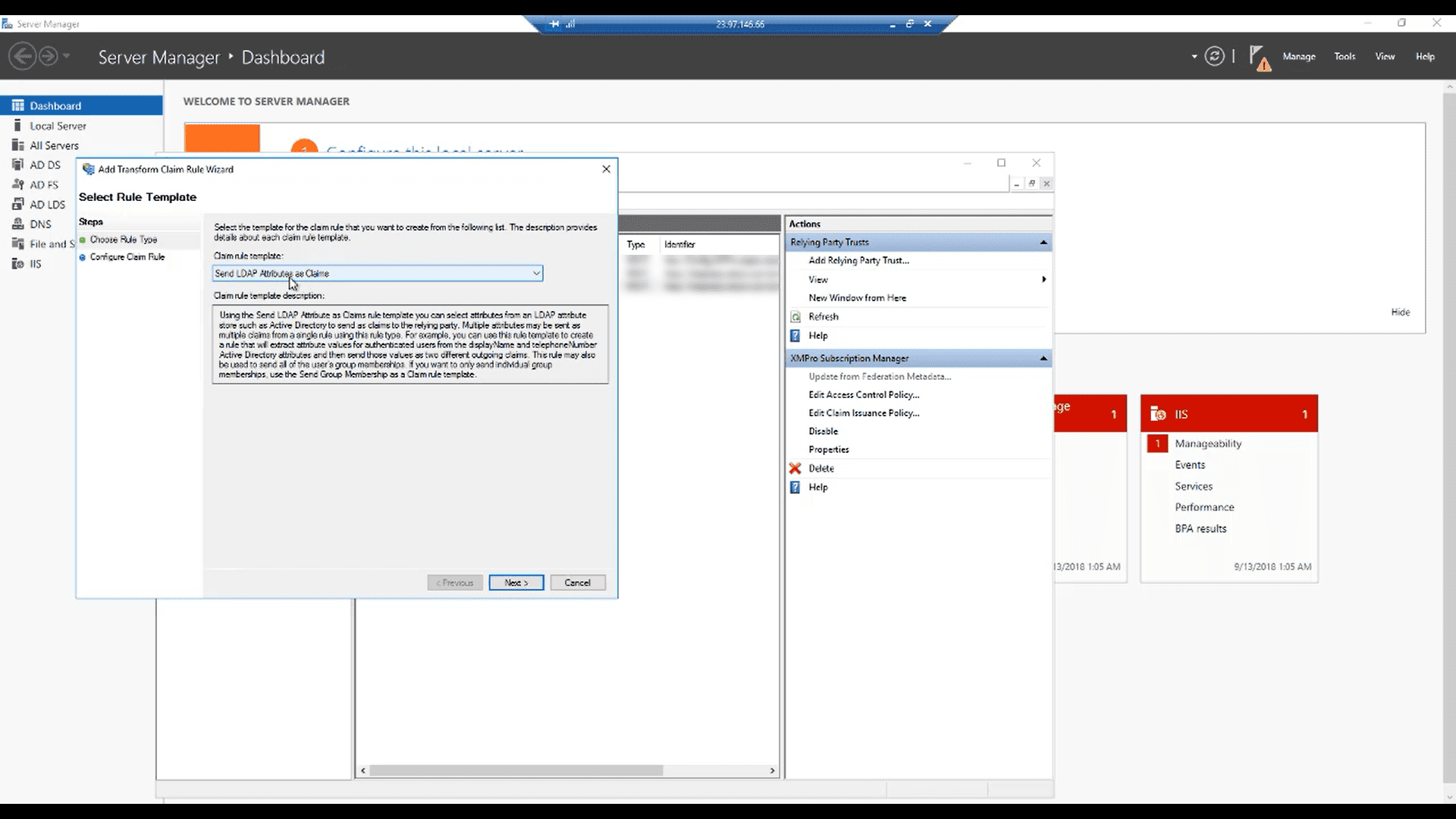
Task: Open the Manage menu
Action: coord(1298,56)
